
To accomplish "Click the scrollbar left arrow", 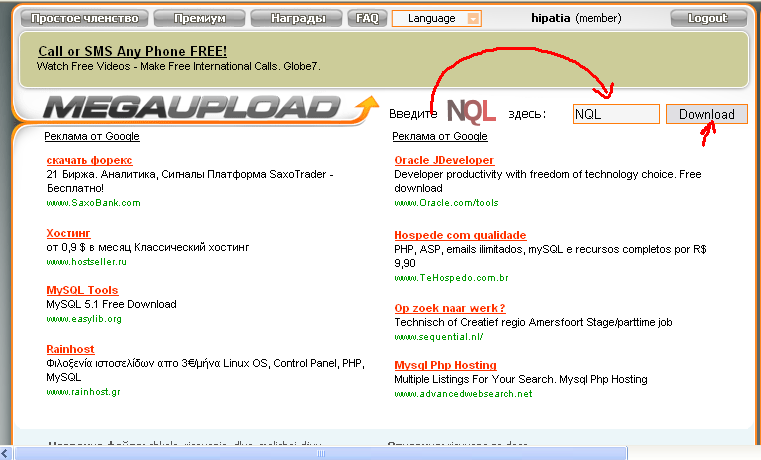I will [5, 453].
